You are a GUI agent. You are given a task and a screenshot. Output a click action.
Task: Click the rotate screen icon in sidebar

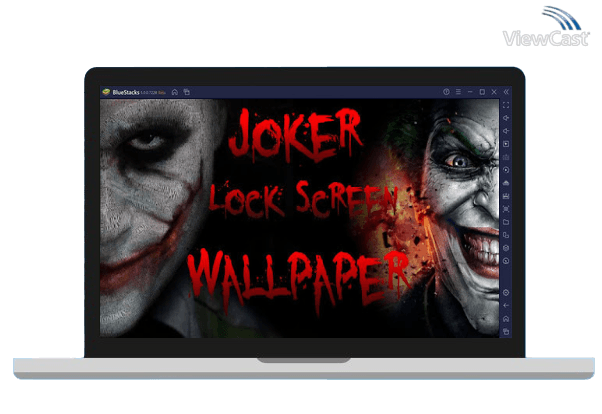pos(506,261)
